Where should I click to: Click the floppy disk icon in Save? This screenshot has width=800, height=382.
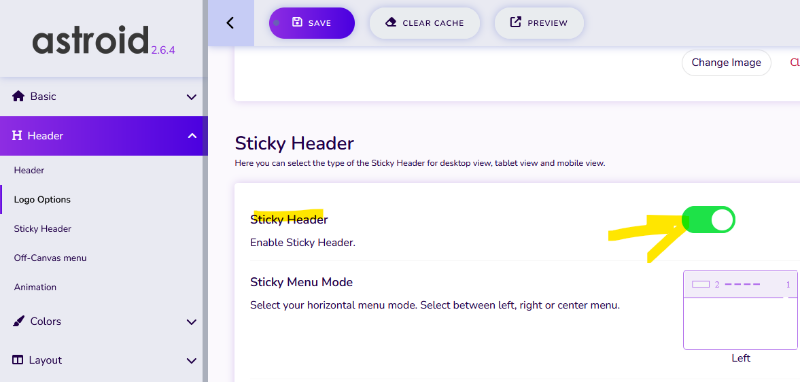point(297,22)
